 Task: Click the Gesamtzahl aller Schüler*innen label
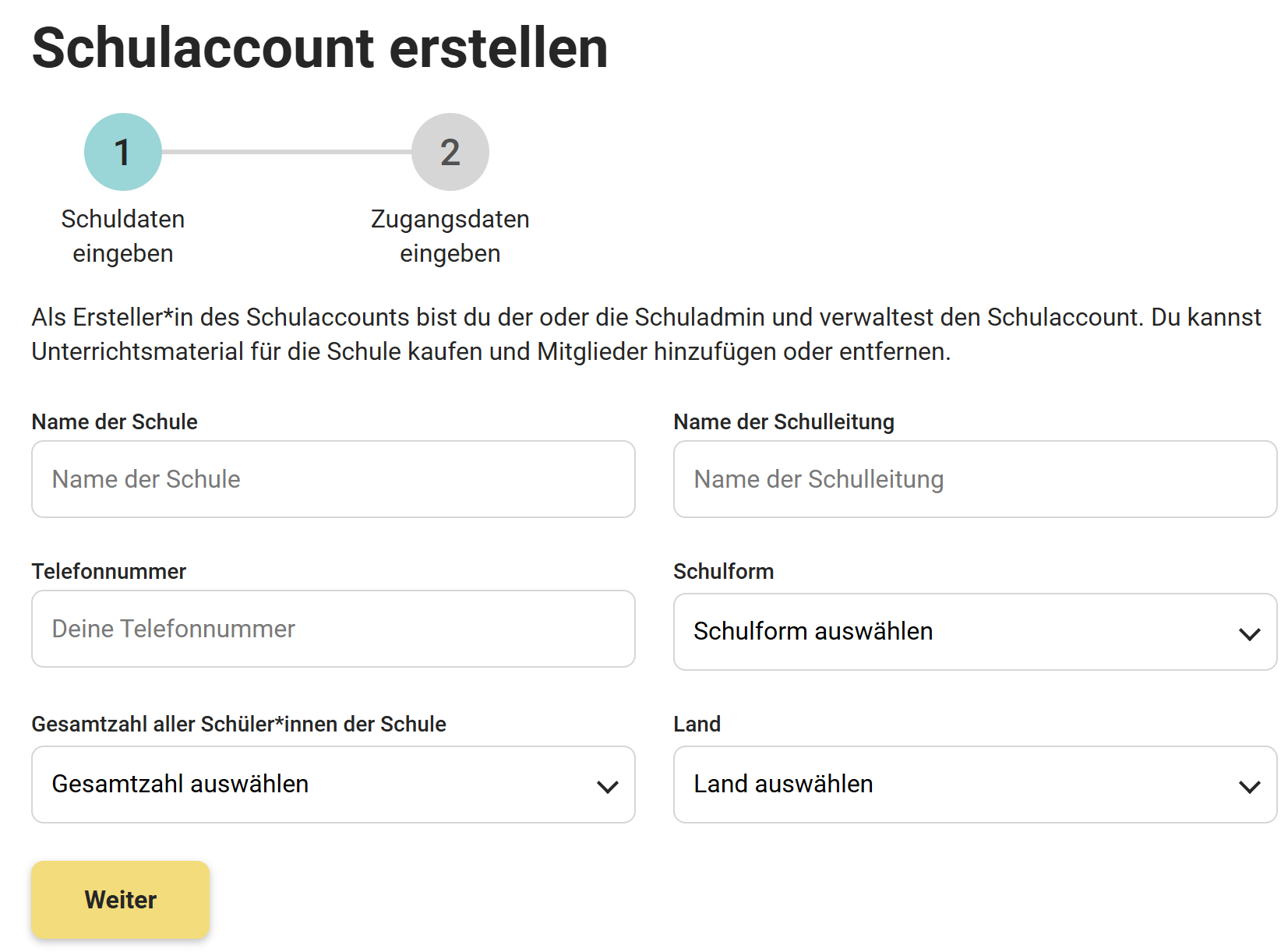click(x=238, y=724)
